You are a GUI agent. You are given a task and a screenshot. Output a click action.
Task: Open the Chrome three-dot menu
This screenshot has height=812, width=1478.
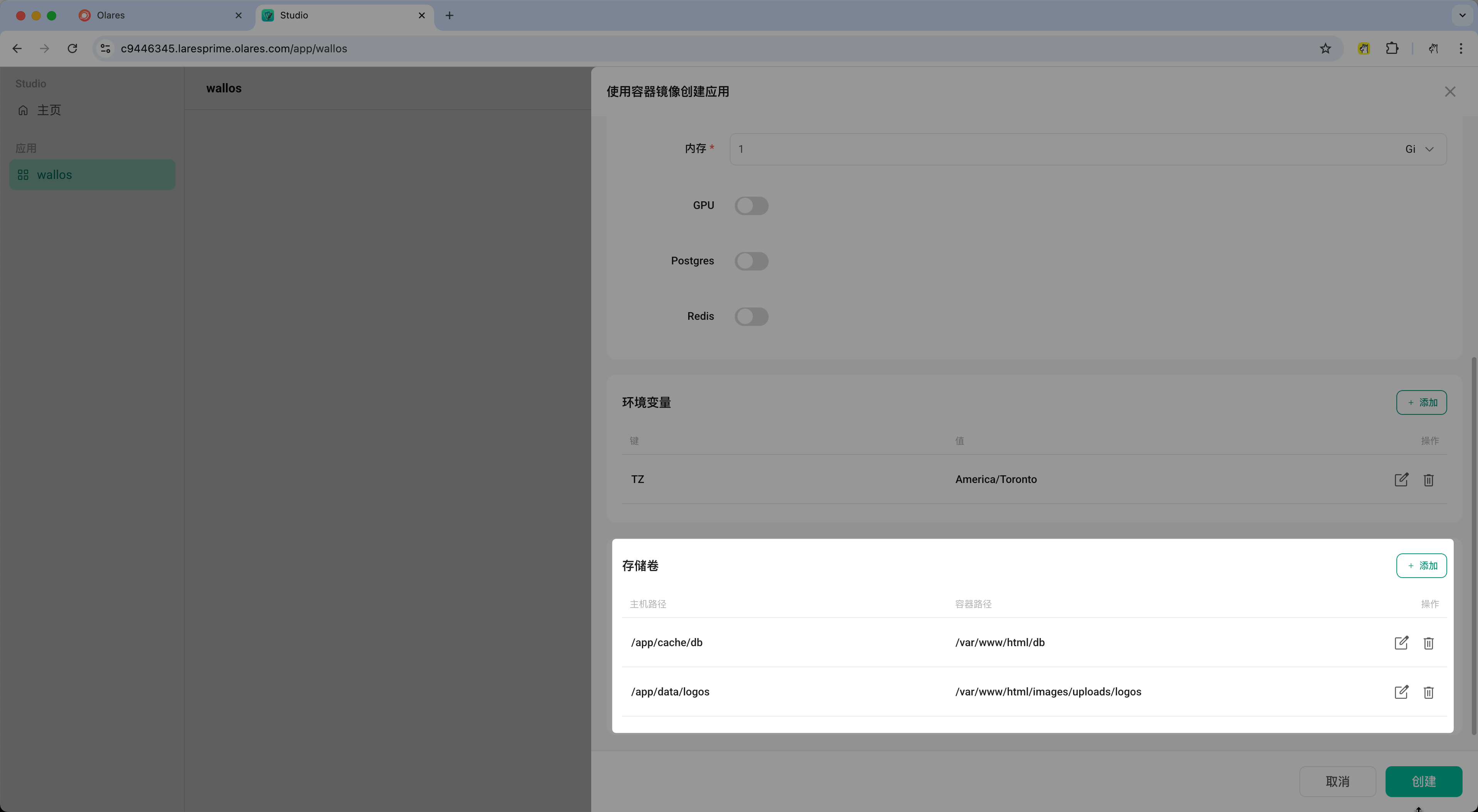[1460, 49]
